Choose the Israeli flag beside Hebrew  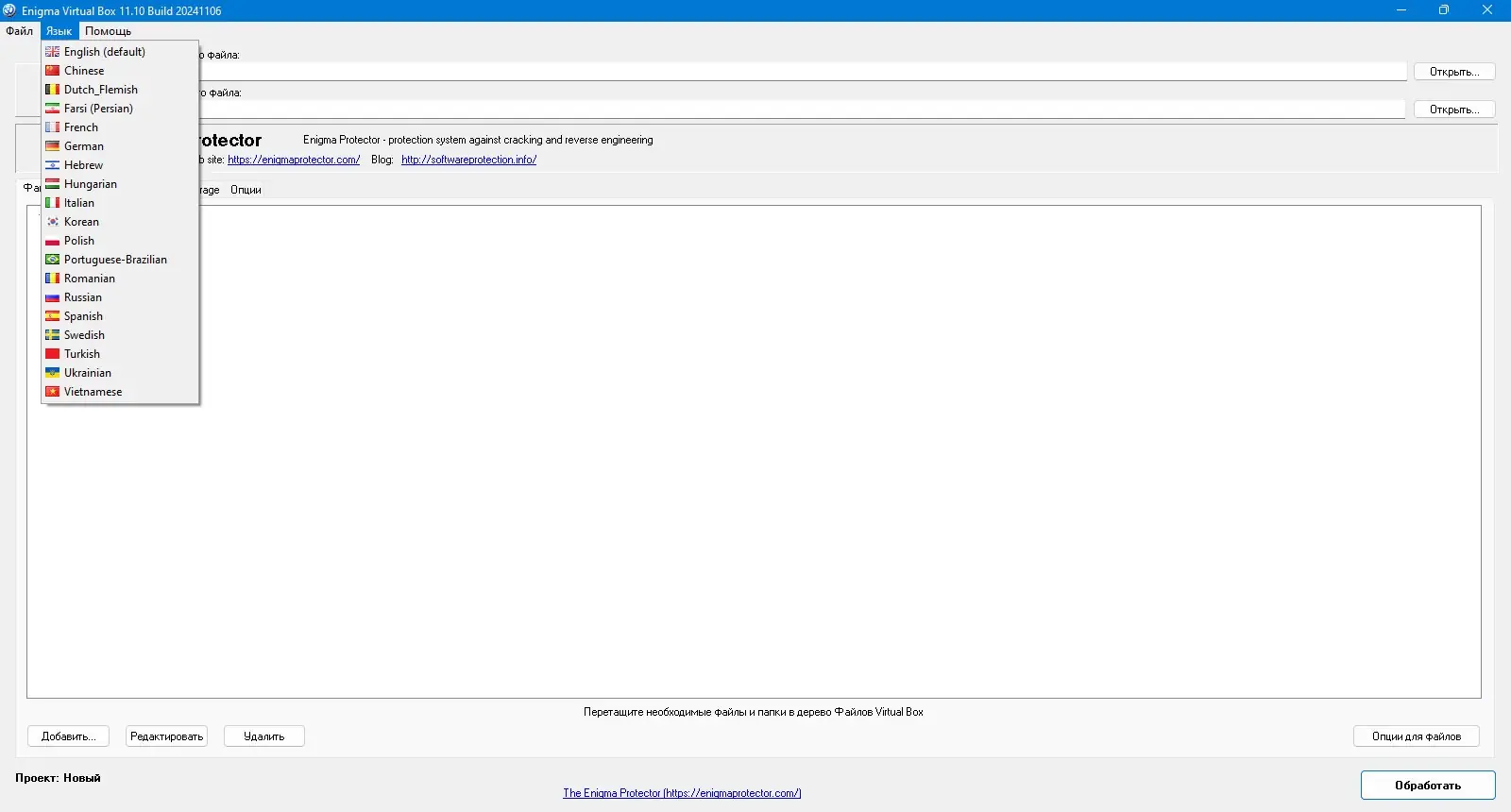coord(53,165)
